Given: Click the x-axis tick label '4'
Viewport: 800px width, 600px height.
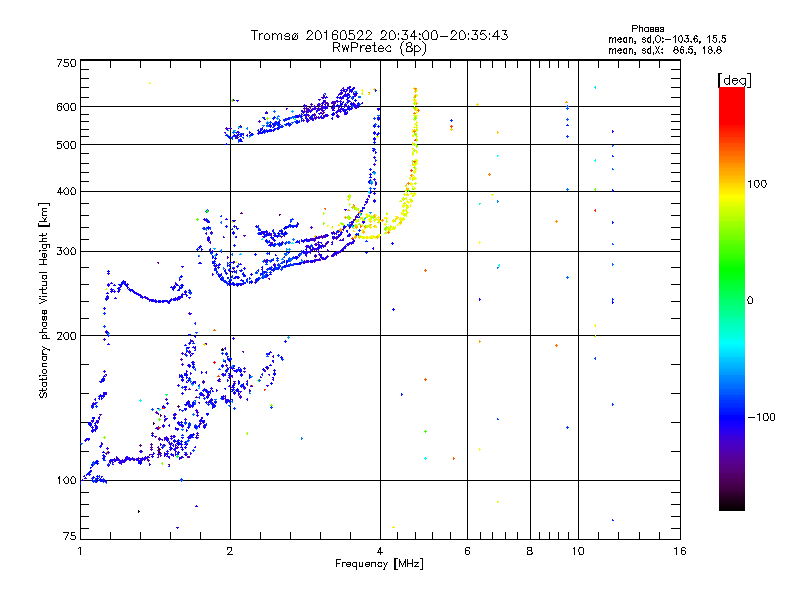Looking at the screenshot, I should coord(380,551).
